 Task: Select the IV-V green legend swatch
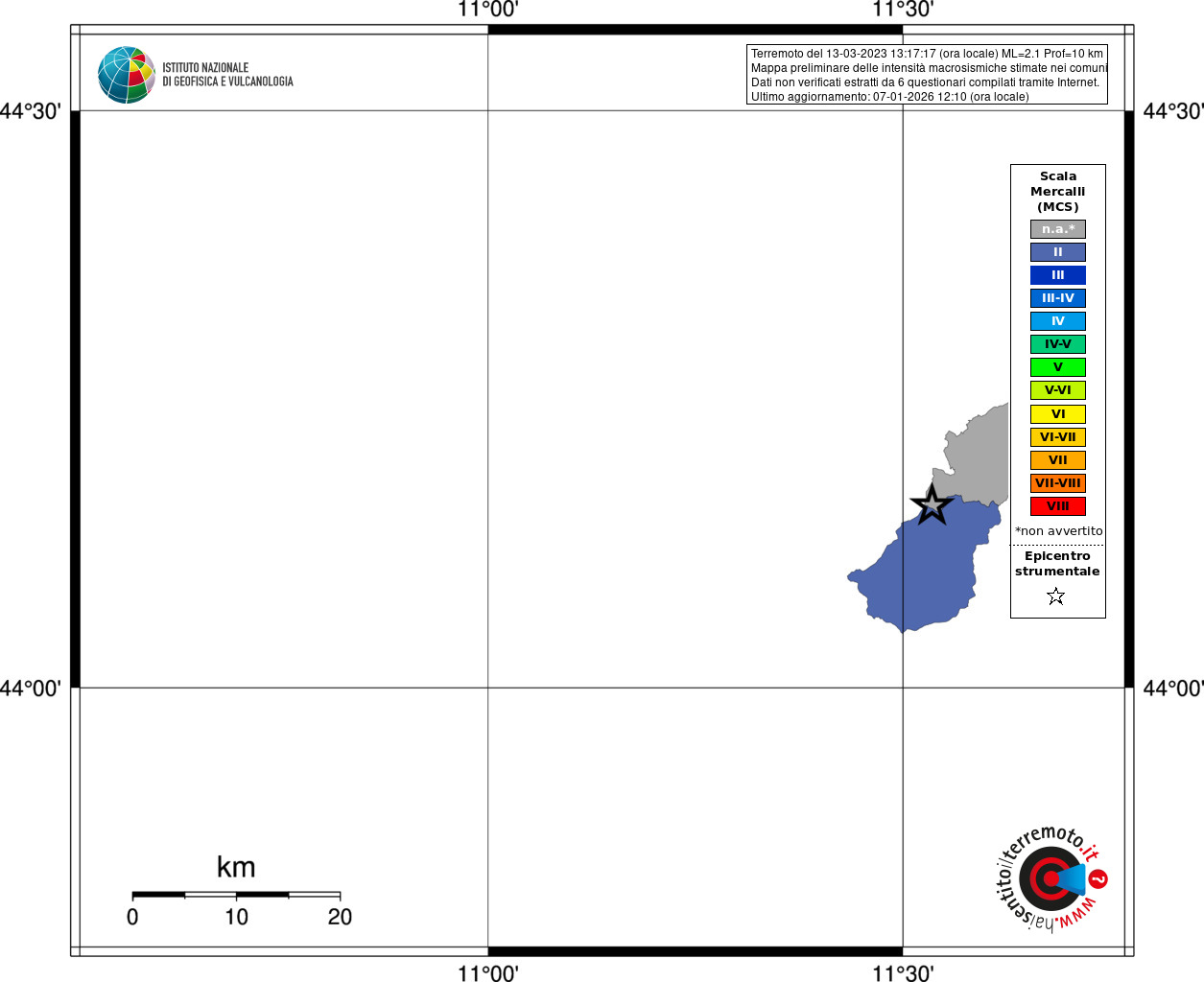[1058, 344]
